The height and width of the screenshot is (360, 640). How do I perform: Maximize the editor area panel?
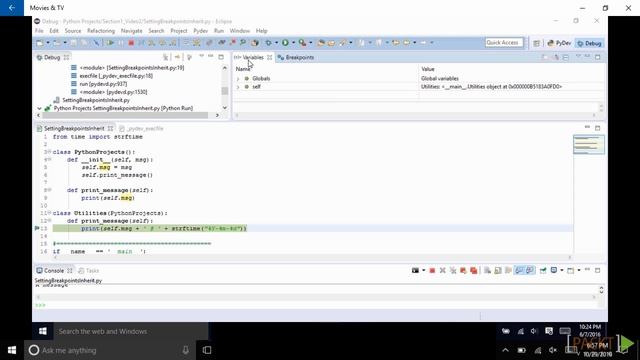[598, 128]
